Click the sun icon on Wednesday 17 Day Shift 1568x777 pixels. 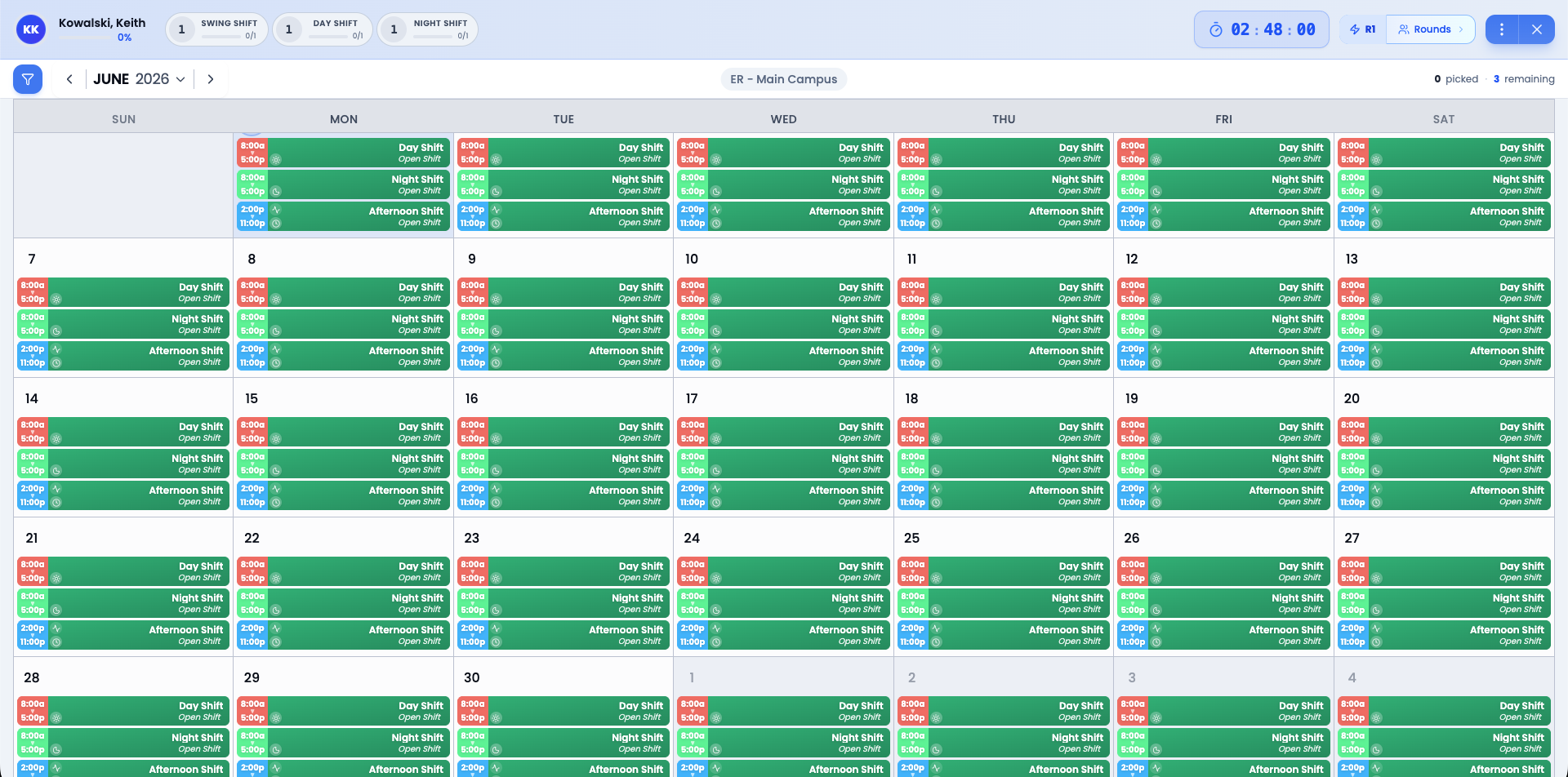716,439
